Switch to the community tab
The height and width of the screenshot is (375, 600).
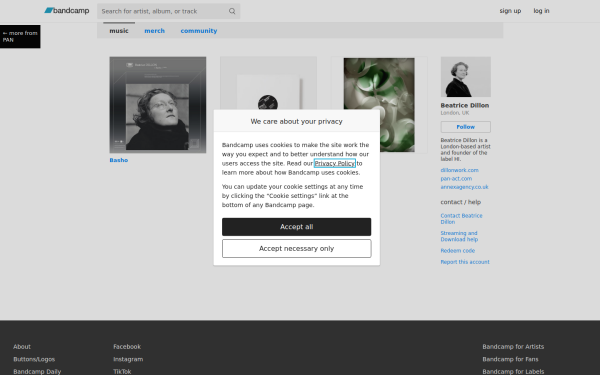point(199,31)
